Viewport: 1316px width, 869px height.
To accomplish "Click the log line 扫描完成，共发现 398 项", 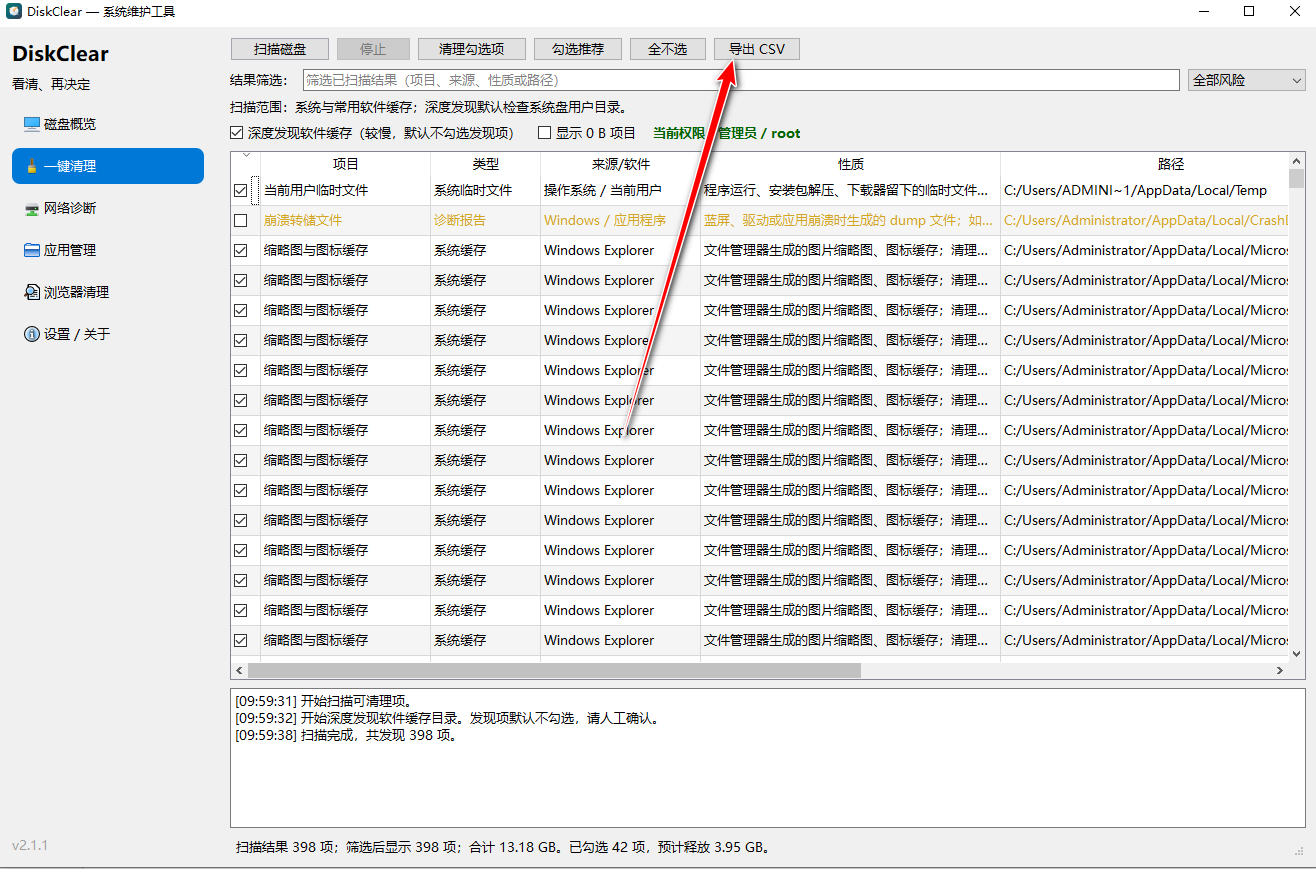I will (x=347, y=735).
